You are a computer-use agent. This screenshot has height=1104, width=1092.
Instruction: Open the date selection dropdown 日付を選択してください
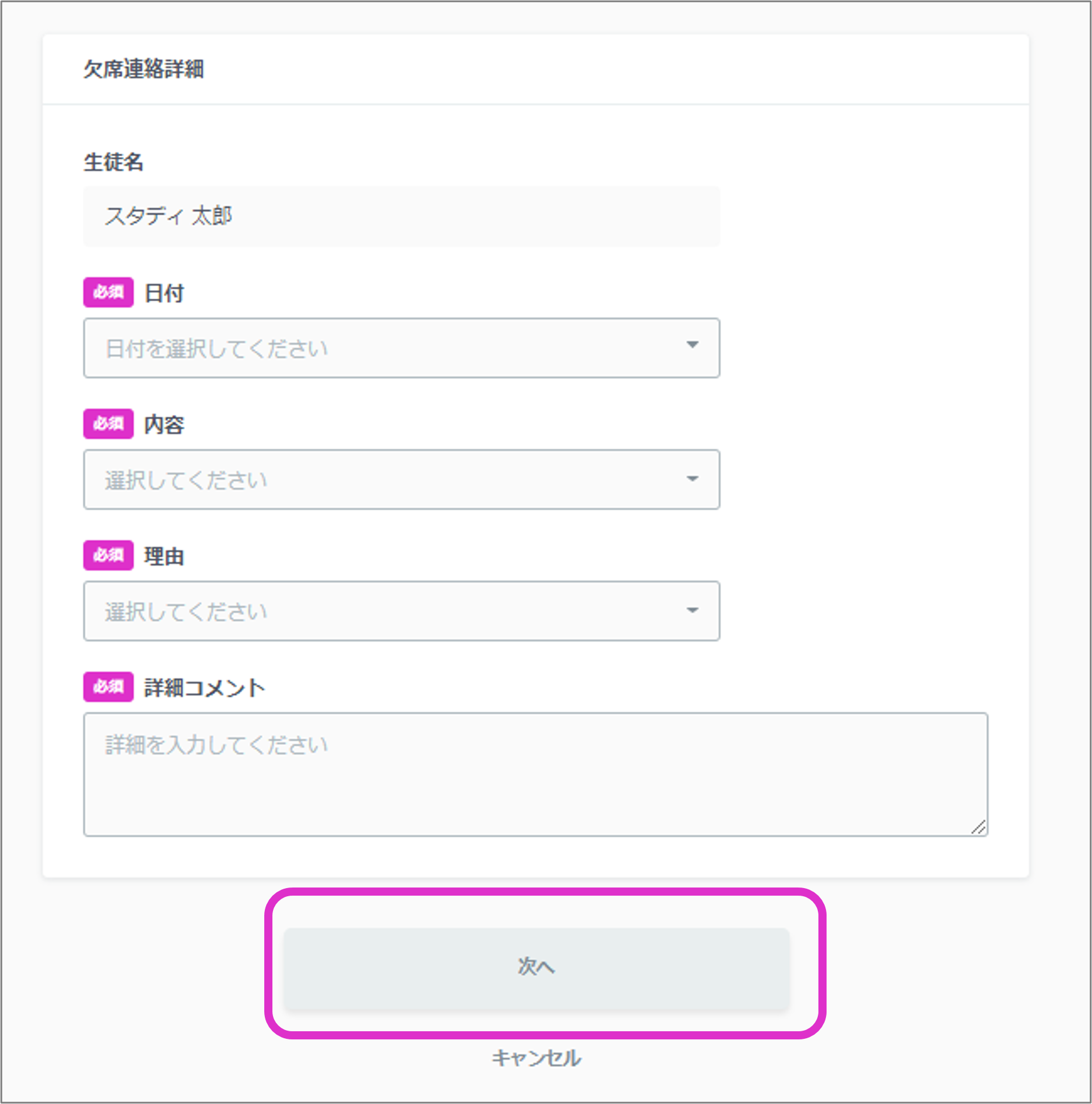pyautogui.click(x=402, y=347)
